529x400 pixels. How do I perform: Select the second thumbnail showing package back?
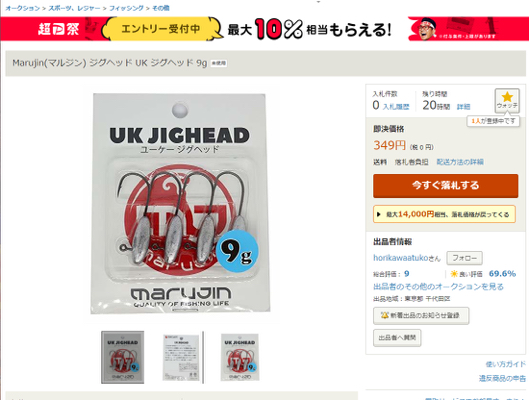[181, 358]
